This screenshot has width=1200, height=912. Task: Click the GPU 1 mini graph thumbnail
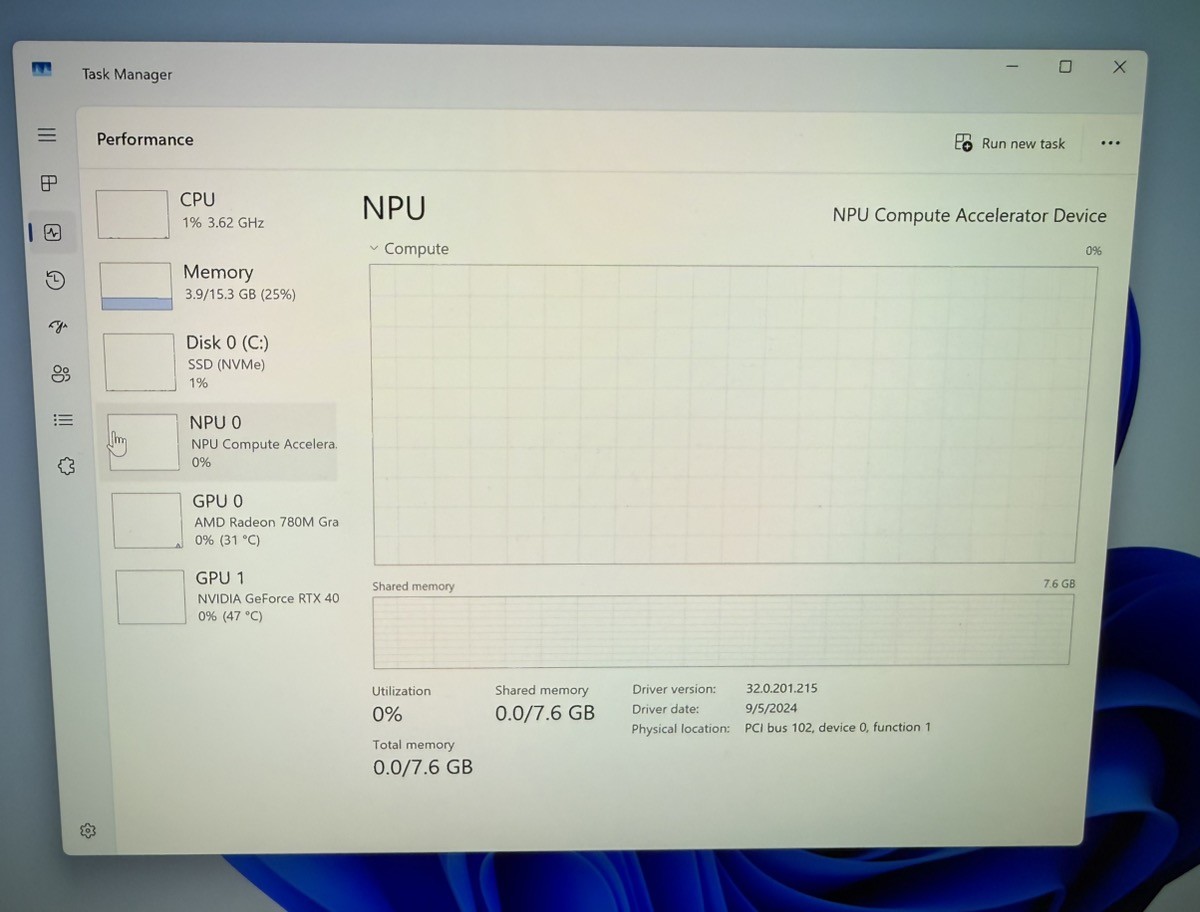(151, 597)
